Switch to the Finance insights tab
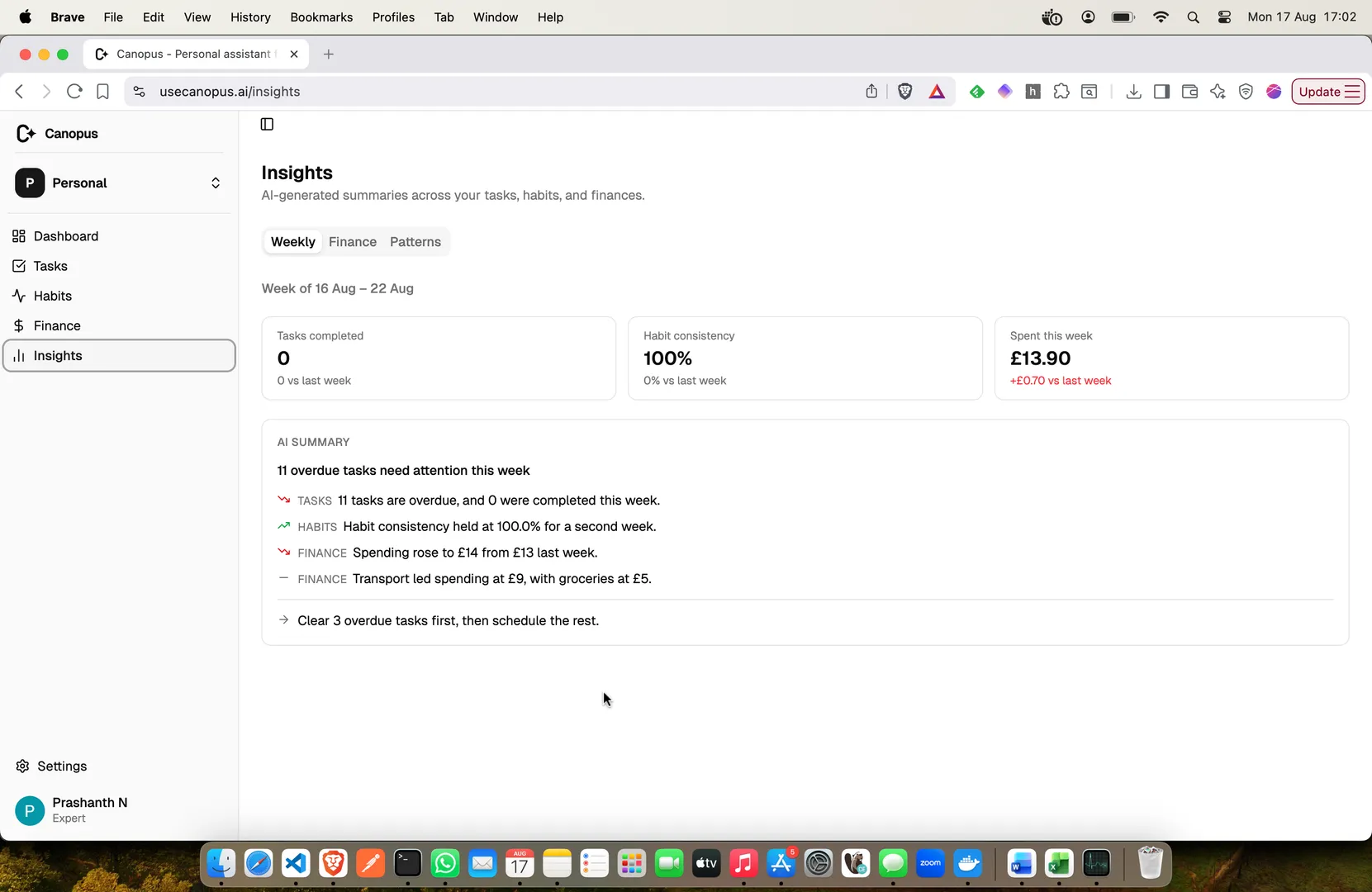Screen dimensions: 1372x892 coord(353,242)
